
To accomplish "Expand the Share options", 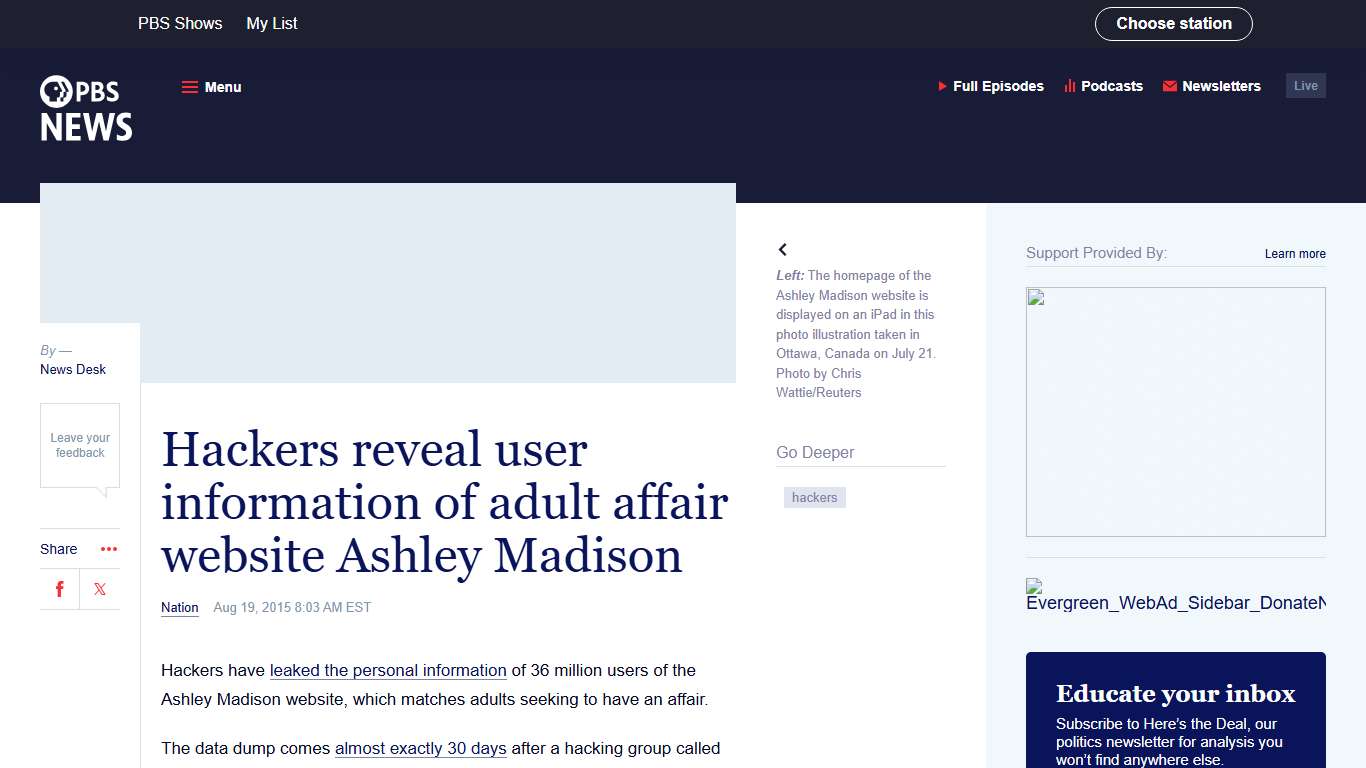I will (58, 549).
